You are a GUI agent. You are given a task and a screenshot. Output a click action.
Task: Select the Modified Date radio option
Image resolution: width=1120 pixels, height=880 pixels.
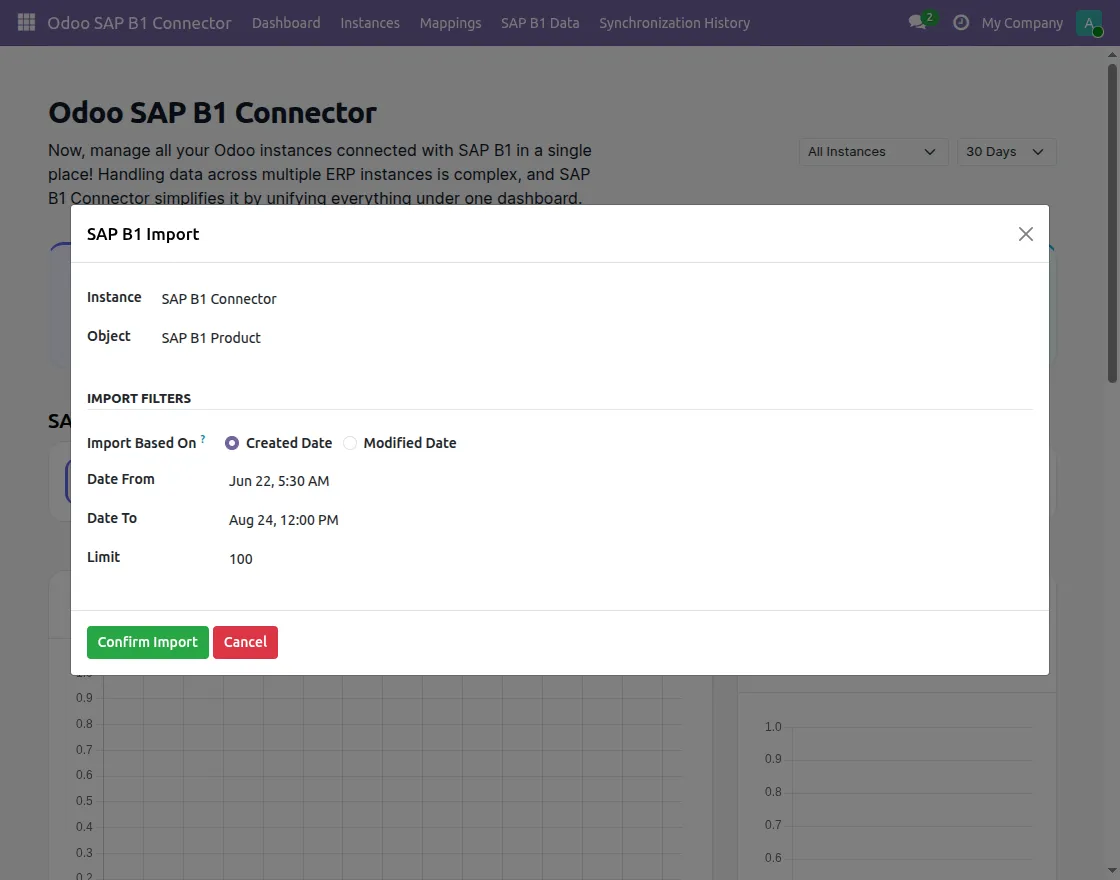(x=349, y=443)
